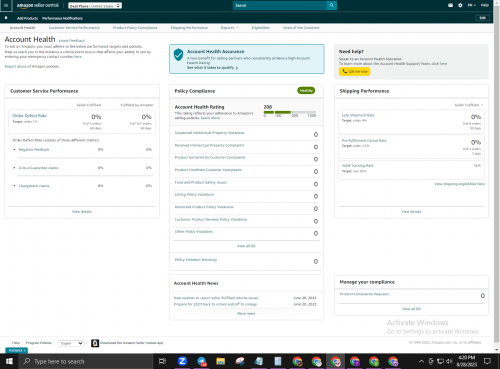Click the search magnifier button
Screen dimensions: 500x369
[332, 5]
